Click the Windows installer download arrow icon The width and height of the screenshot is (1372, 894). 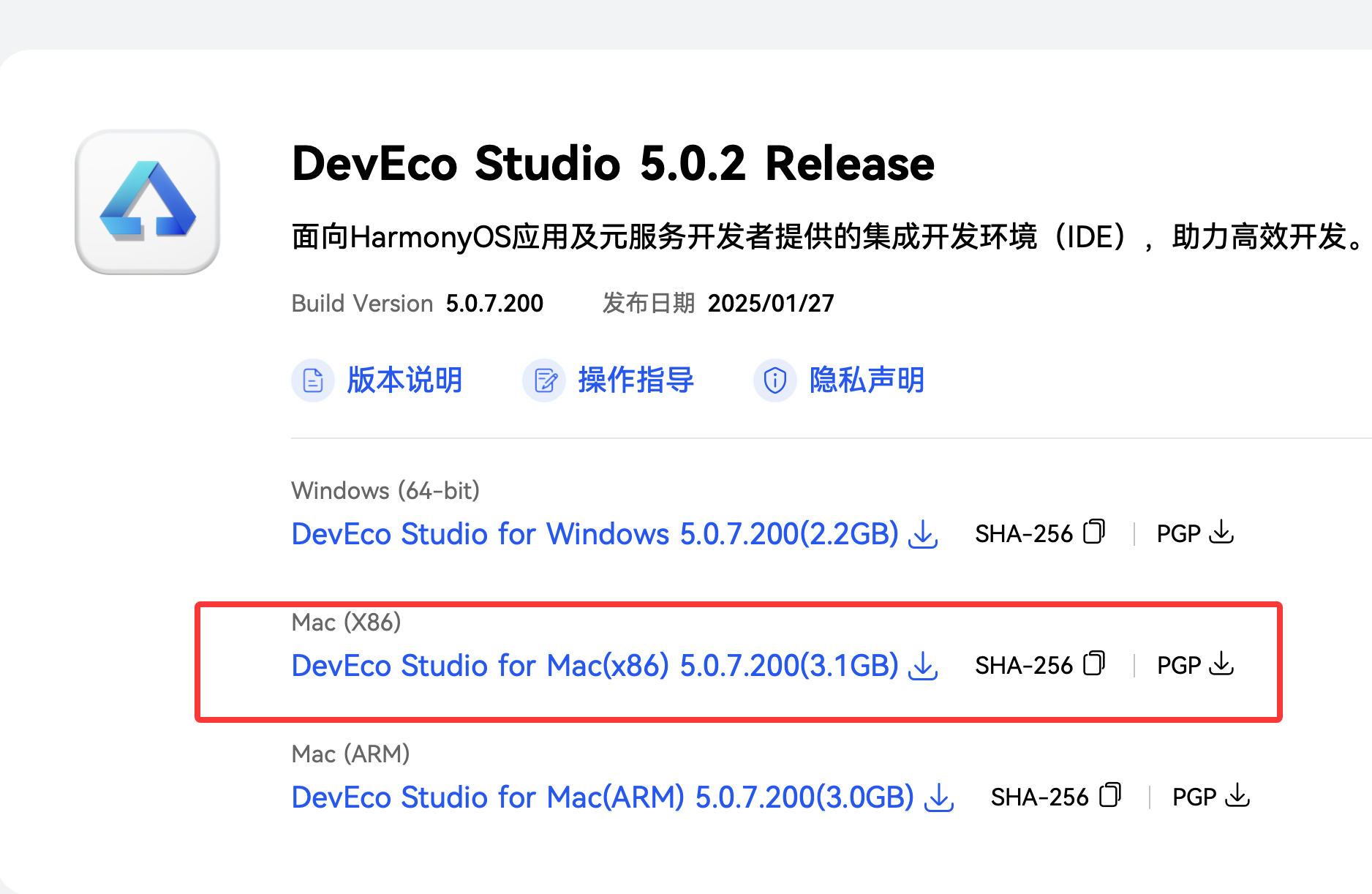point(923,534)
